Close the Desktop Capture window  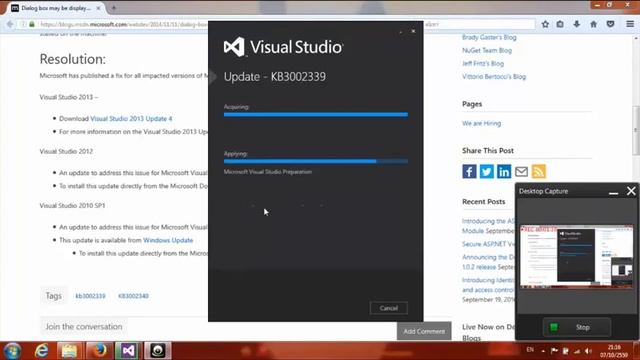click(631, 191)
